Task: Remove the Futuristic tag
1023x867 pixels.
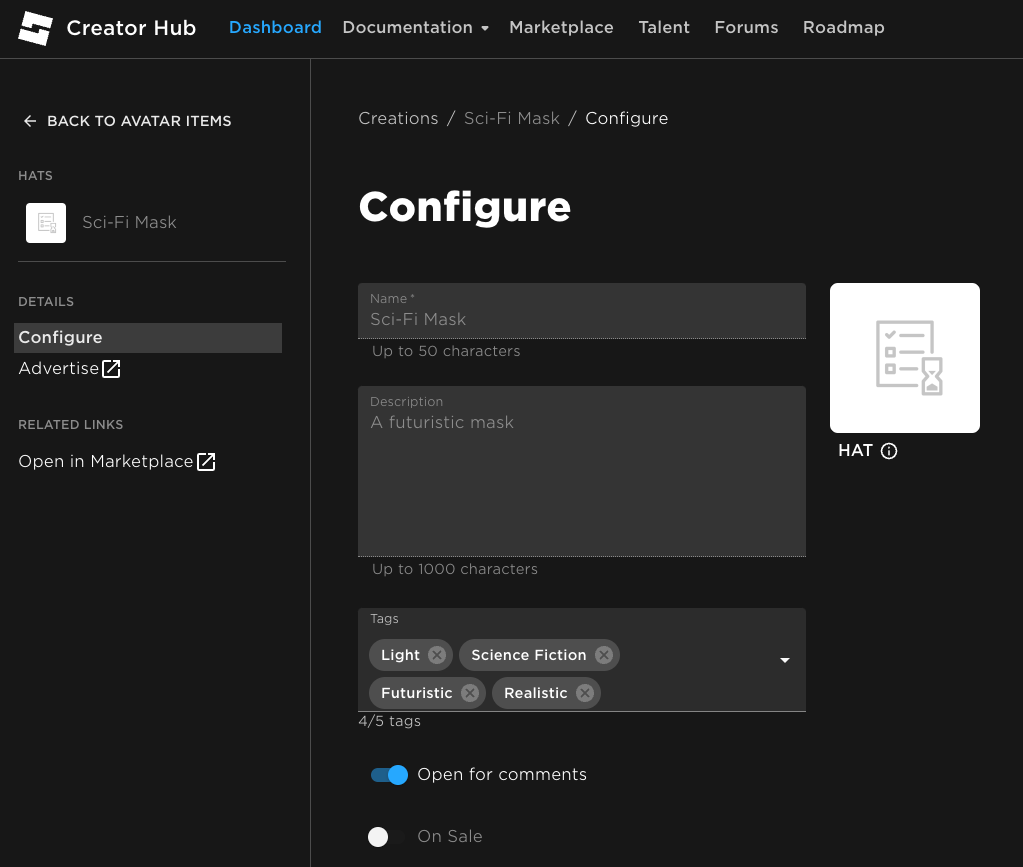Action: 469,693
